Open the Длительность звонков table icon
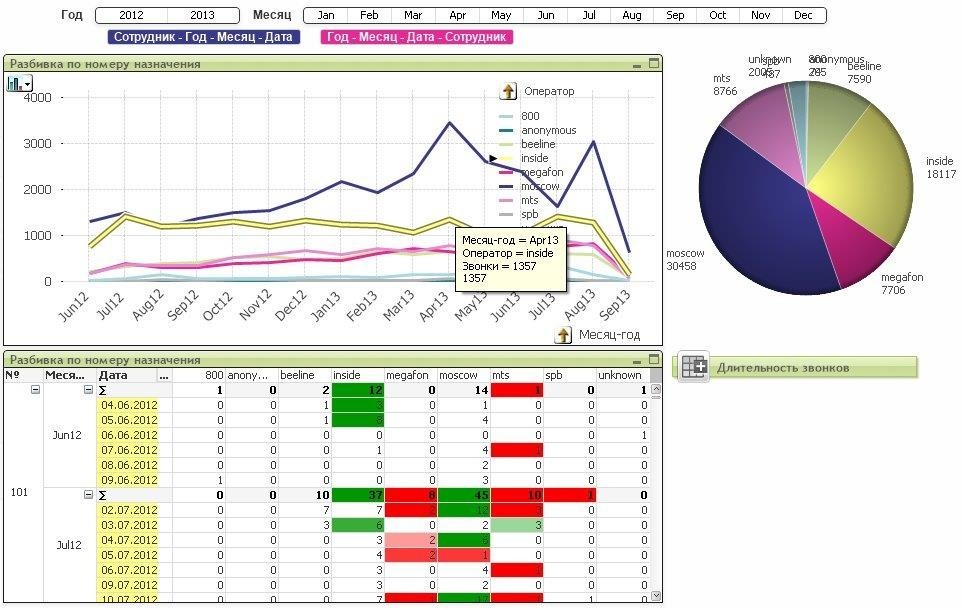This screenshot has width=962, height=610. coord(694,367)
